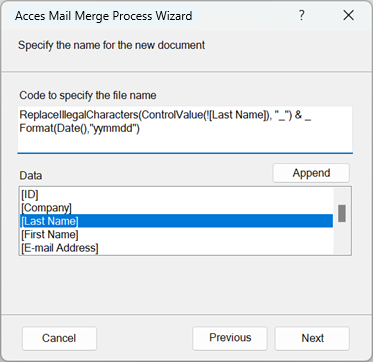Select [ID] in the Data list
Image resolution: width=373 pixels, height=362 pixels.
176,194
